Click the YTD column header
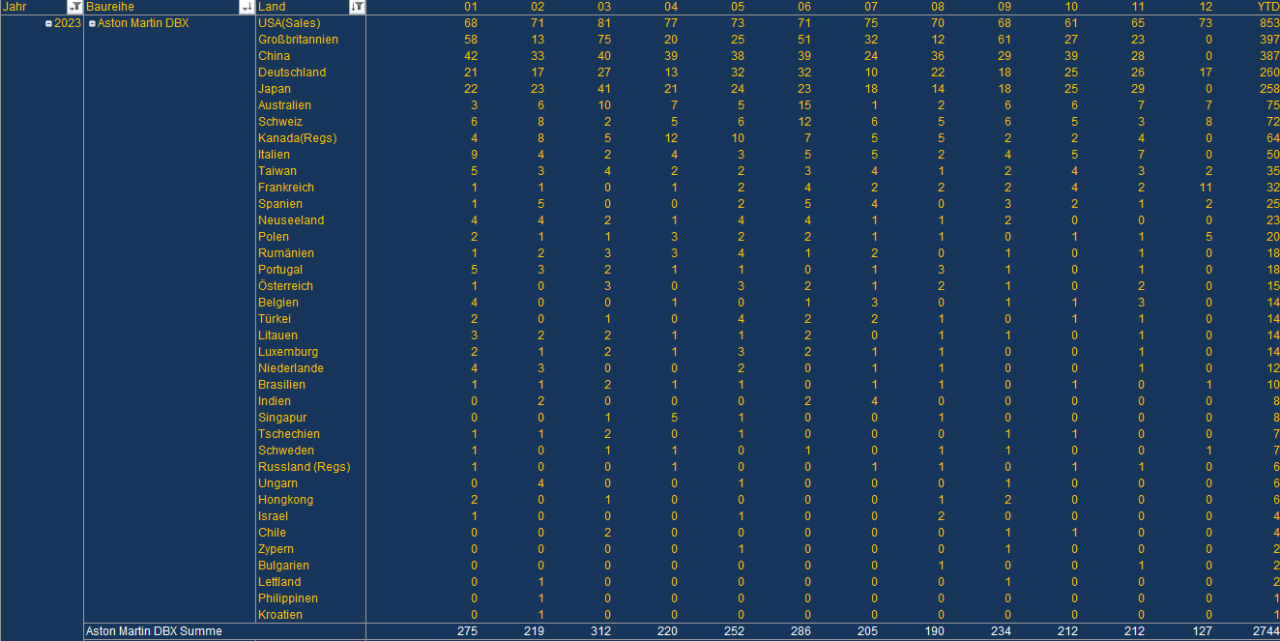Viewport: 1280px width, 641px height. [x=1268, y=7]
